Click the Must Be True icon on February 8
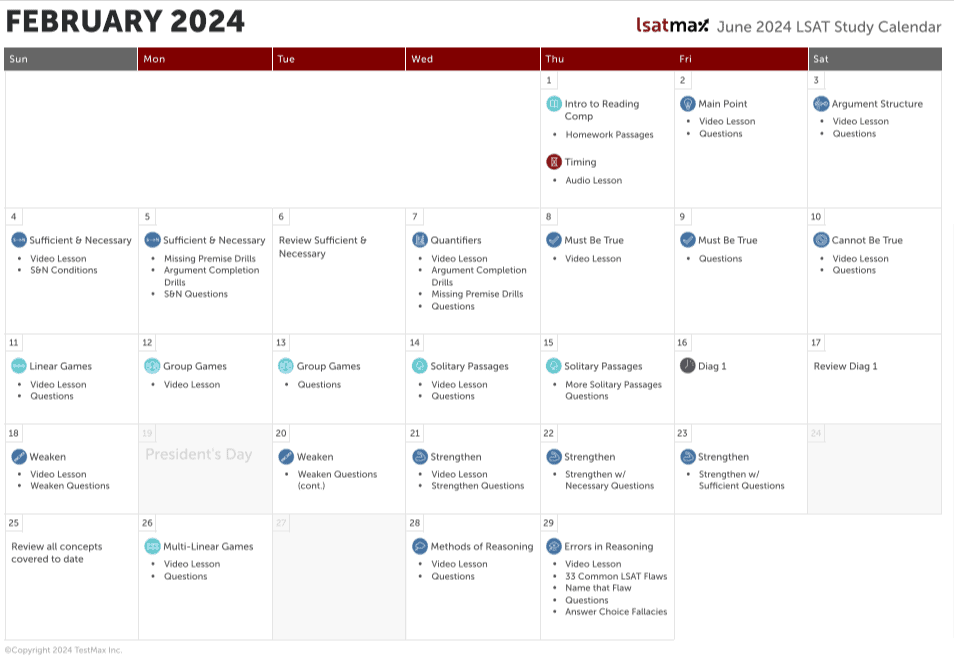This screenshot has height=669, width=954. [x=552, y=240]
